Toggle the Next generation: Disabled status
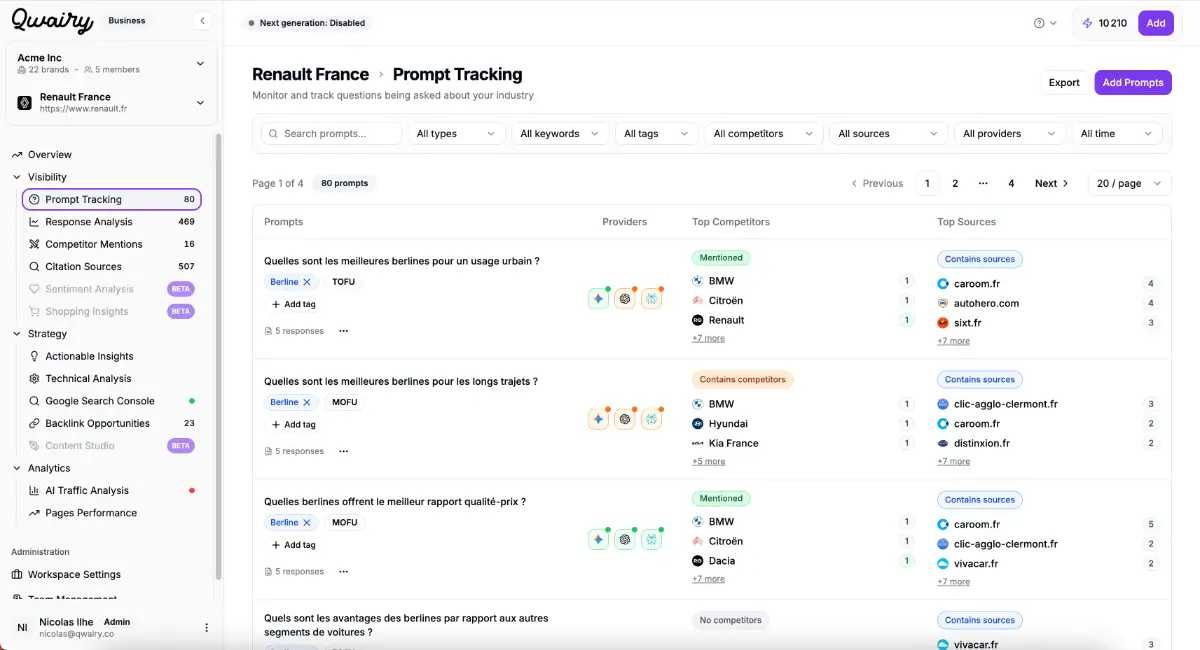Viewport: 1200px width, 650px height. (x=306, y=23)
